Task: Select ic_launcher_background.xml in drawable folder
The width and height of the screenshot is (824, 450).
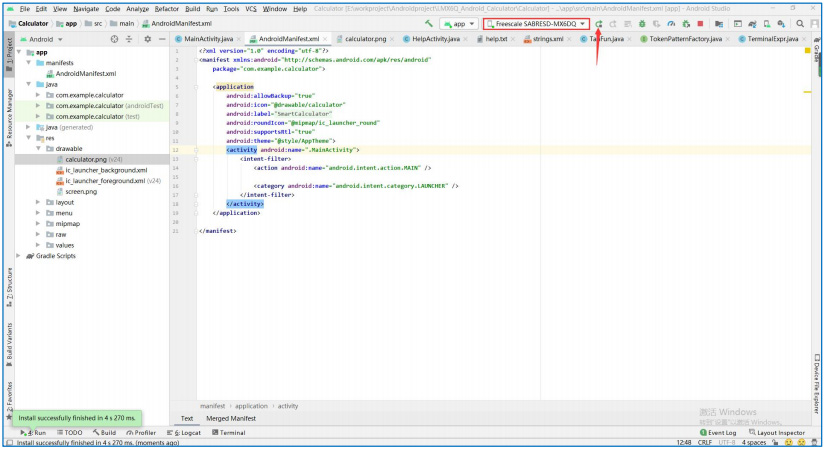Action: pos(105,170)
